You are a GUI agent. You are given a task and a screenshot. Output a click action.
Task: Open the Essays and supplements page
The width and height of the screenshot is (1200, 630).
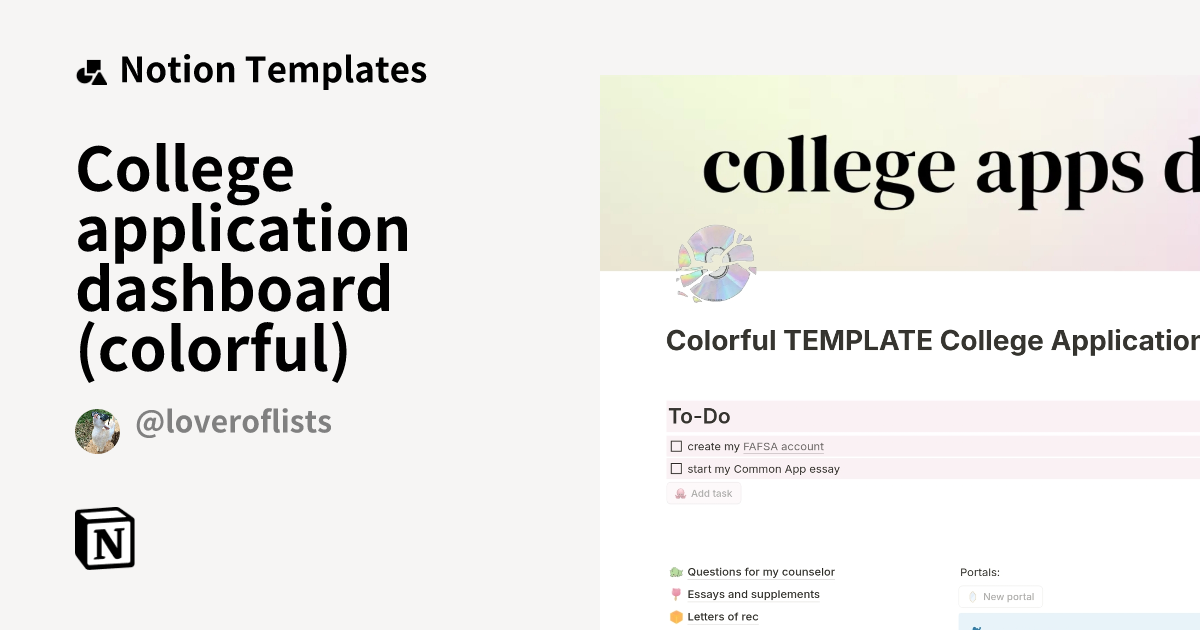click(x=753, y=595)
